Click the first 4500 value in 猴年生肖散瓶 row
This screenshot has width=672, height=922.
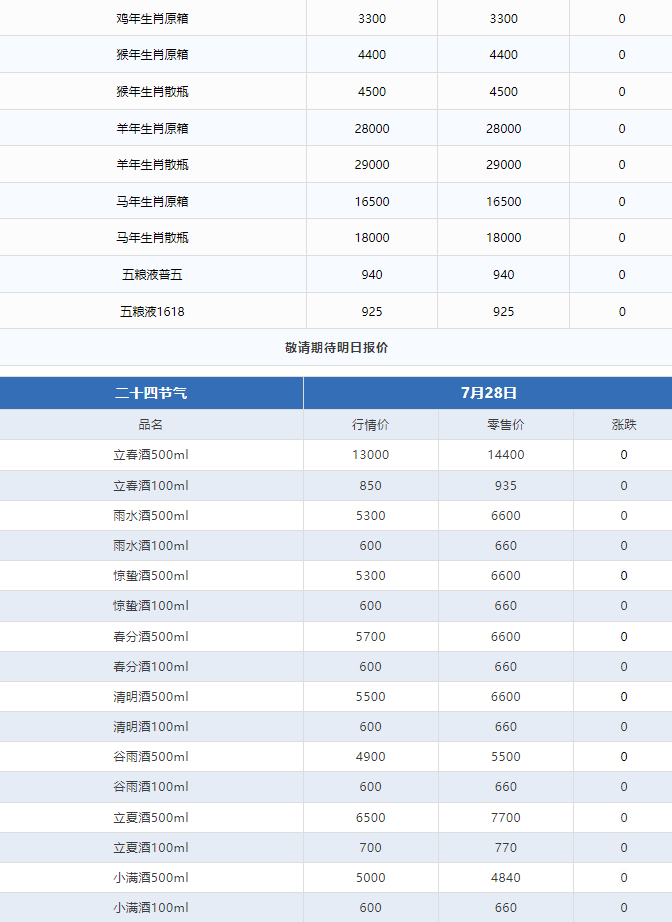pyautogui.click(x=372, y=92)
